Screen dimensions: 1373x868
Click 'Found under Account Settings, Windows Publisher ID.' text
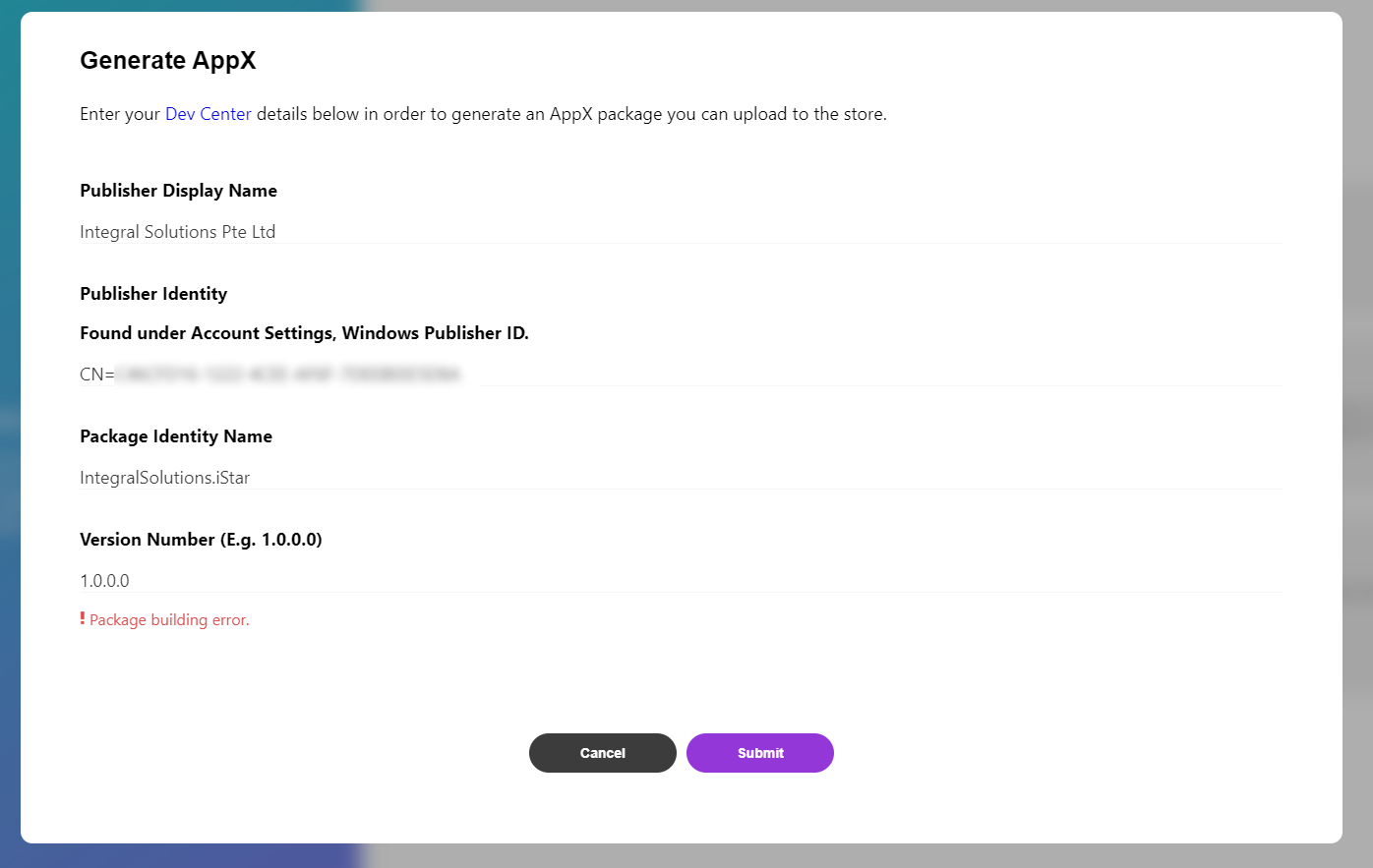click(304, 333)
